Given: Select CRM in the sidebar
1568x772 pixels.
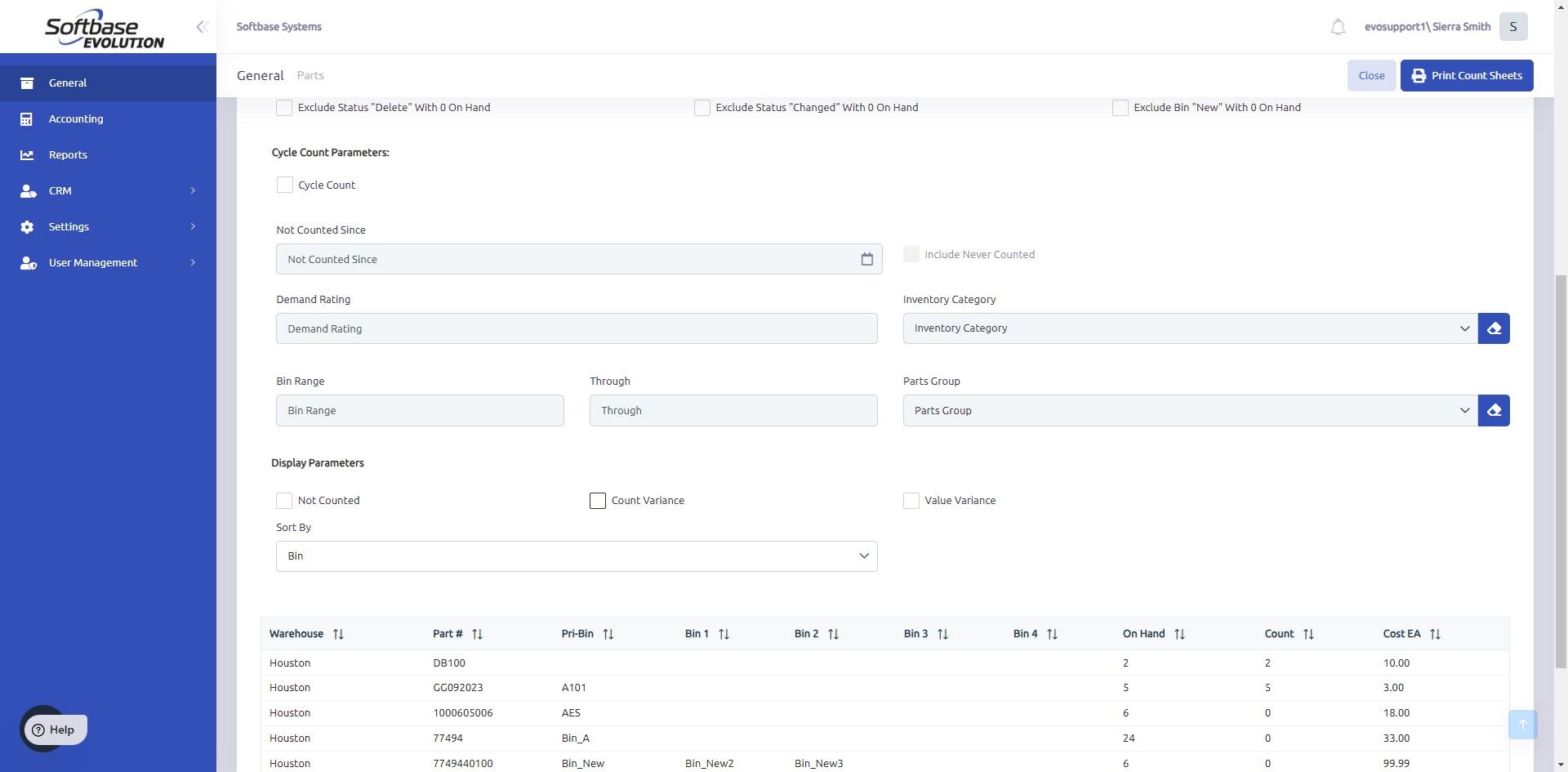Looking at the screenshot, I should (x=108, y=191).
